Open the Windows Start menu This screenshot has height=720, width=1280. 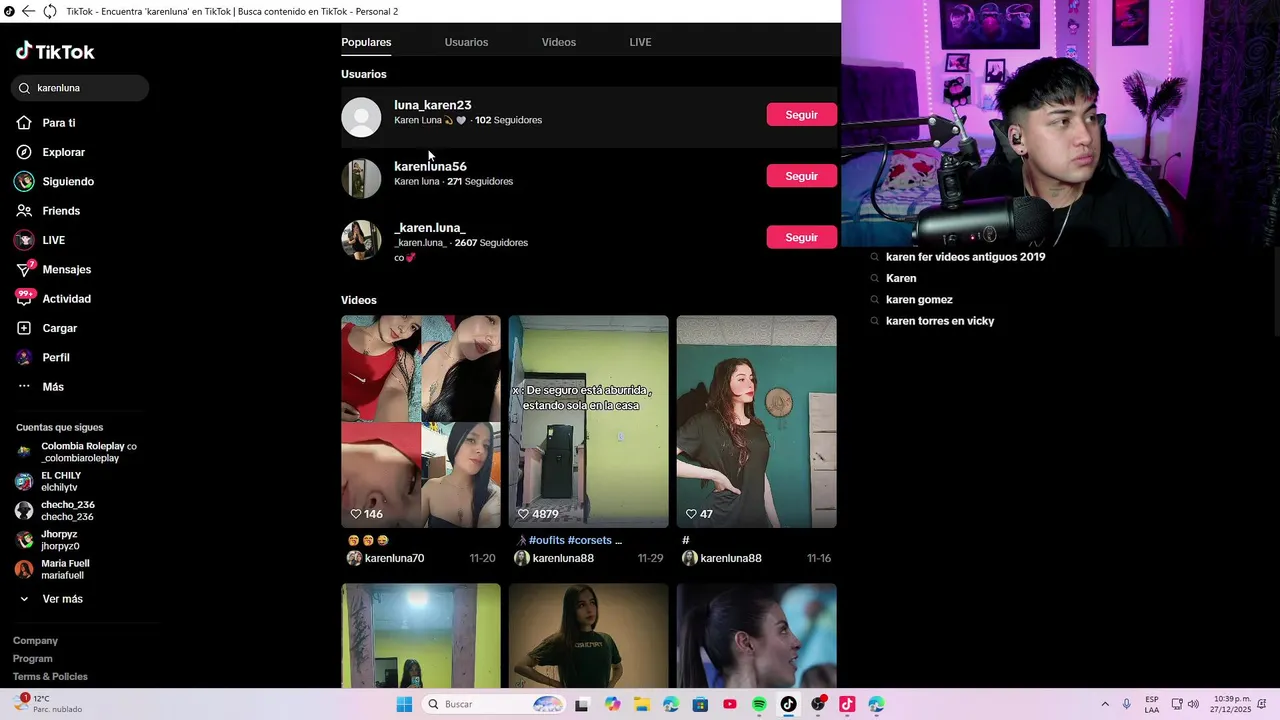pos(404,704)
